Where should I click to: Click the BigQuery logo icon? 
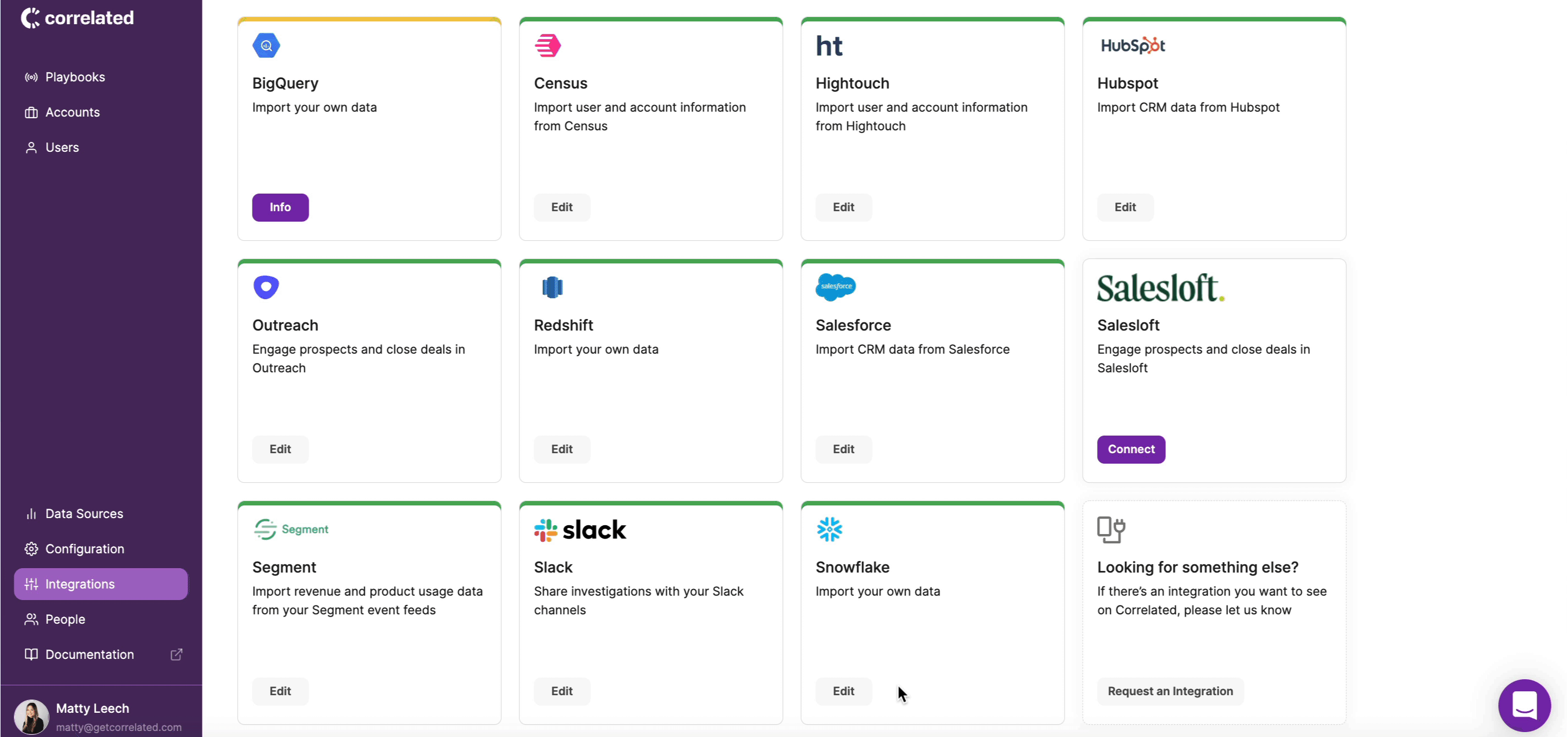266,46
